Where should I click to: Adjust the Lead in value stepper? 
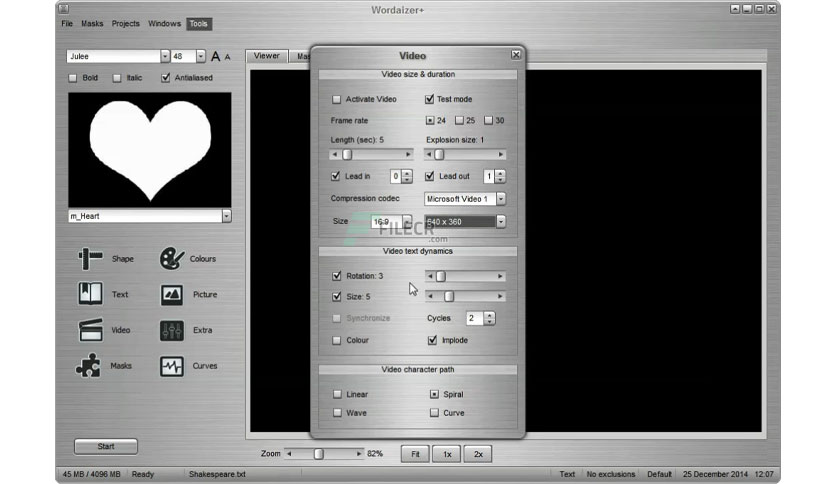click(x=407, y=176)
